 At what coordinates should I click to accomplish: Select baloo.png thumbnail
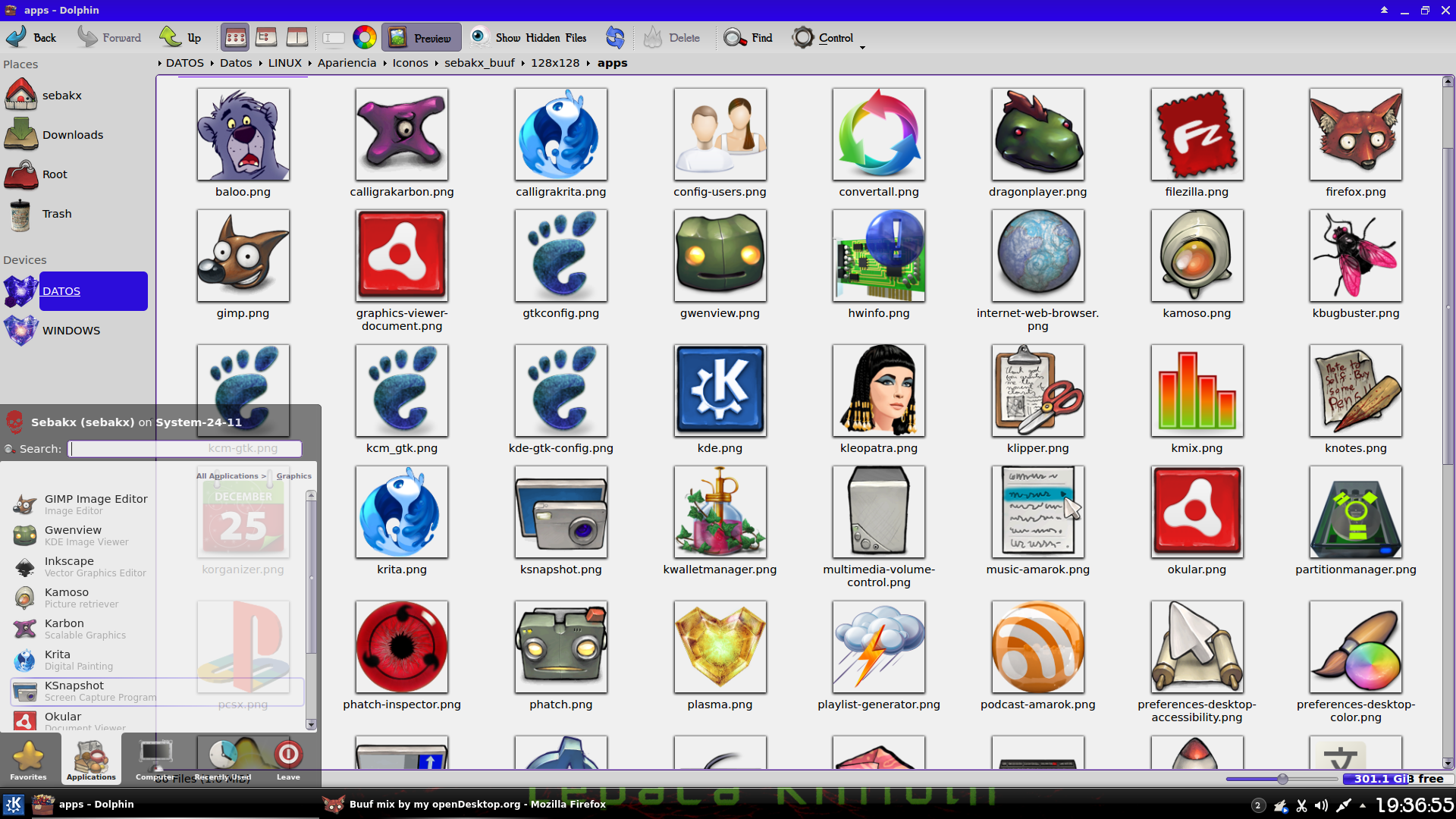tap(243, 134)
